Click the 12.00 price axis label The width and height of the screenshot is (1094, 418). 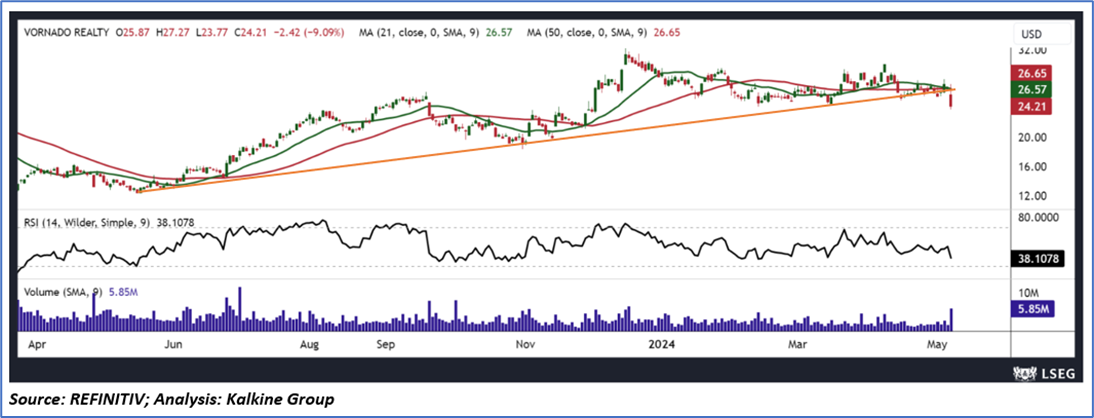click(x=1032, y=195)
